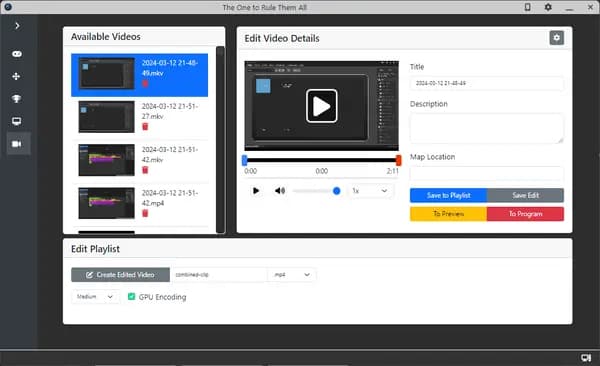This screenshot has height=366, width=600.
Task: Open the monitor display sidebar section
Action: point(16,121)
